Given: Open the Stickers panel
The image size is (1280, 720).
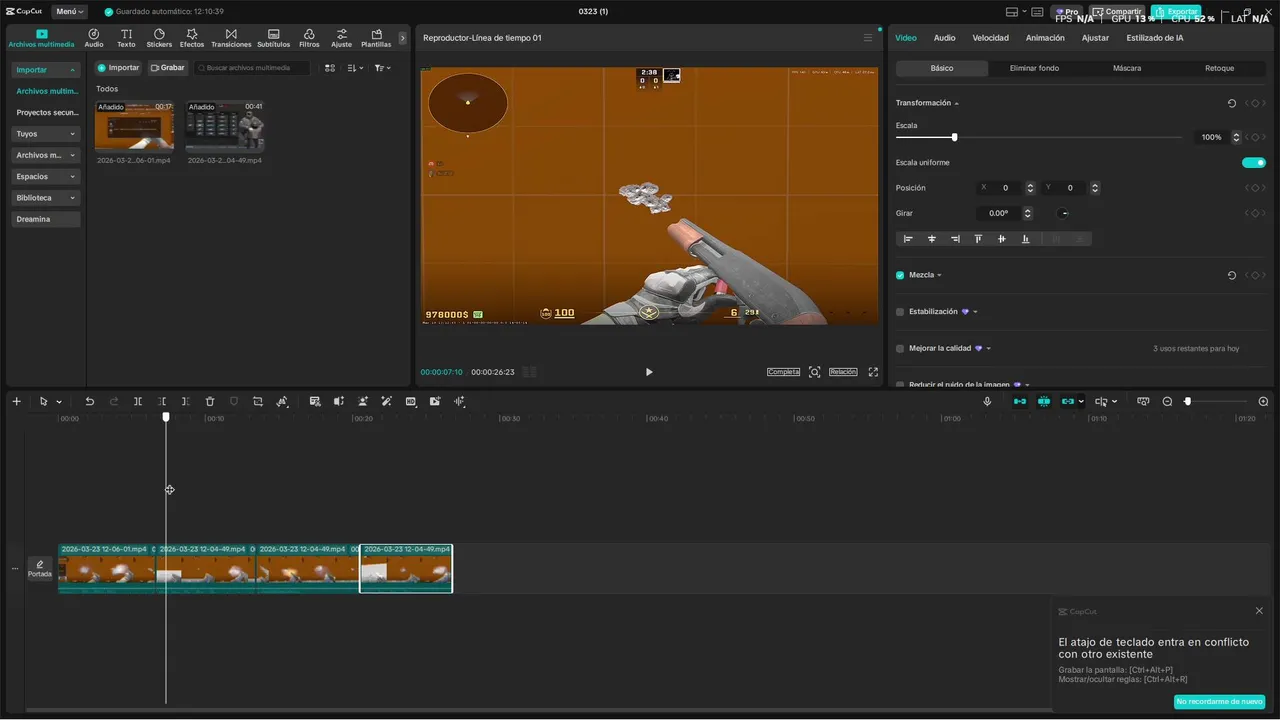Looking at the screenshot, I should click(x=159, y=38).
